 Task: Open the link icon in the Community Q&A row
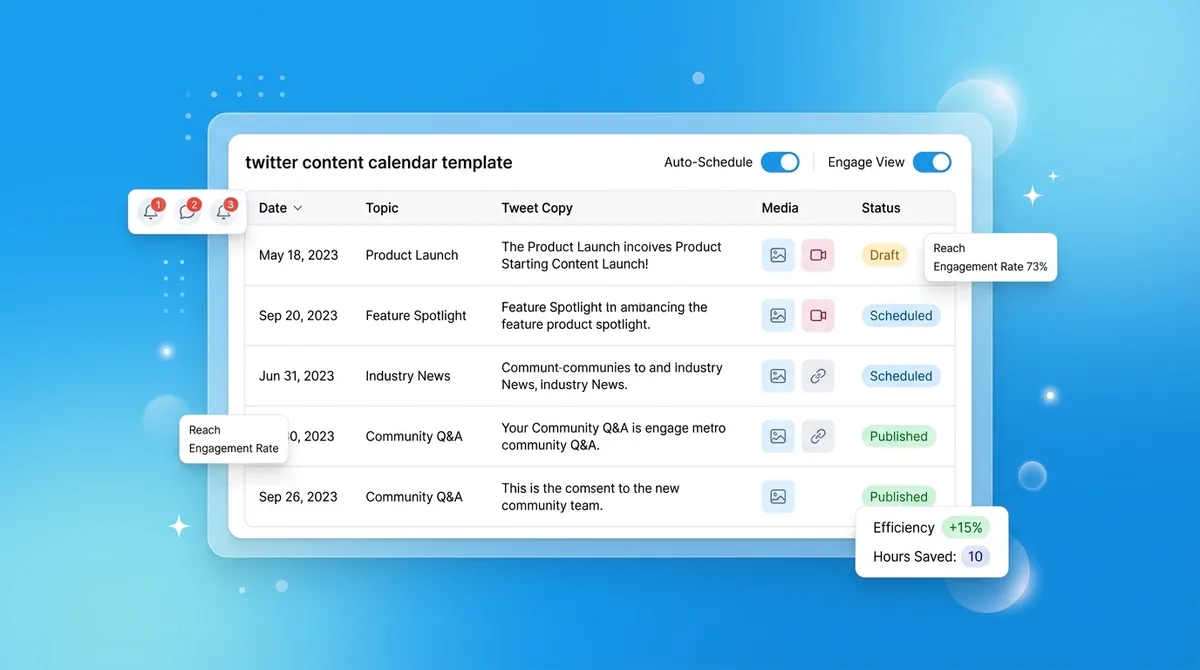coord(818,436)
